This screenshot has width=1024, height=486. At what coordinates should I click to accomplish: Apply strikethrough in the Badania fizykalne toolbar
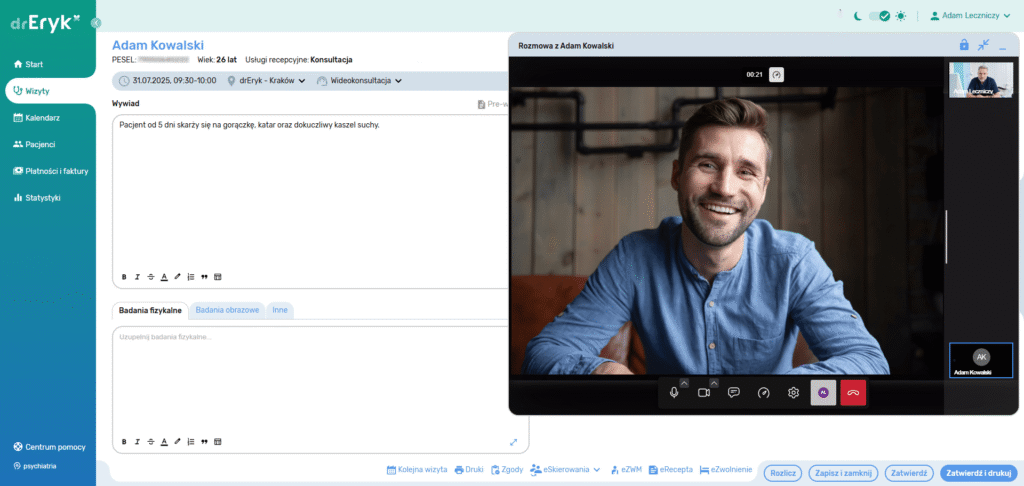point(151,442)
